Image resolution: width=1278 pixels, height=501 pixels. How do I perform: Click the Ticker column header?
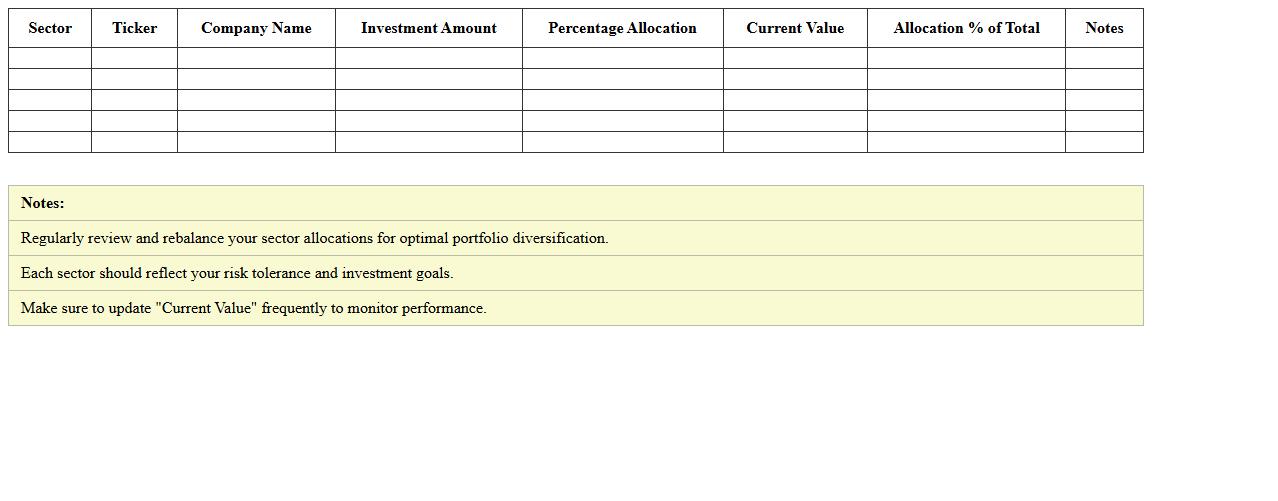134,28
